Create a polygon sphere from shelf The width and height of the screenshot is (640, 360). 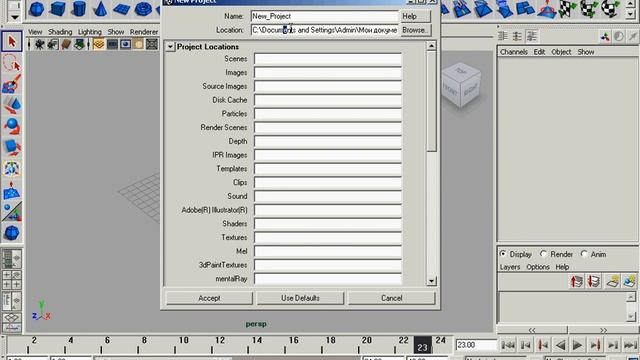point(37,9)
